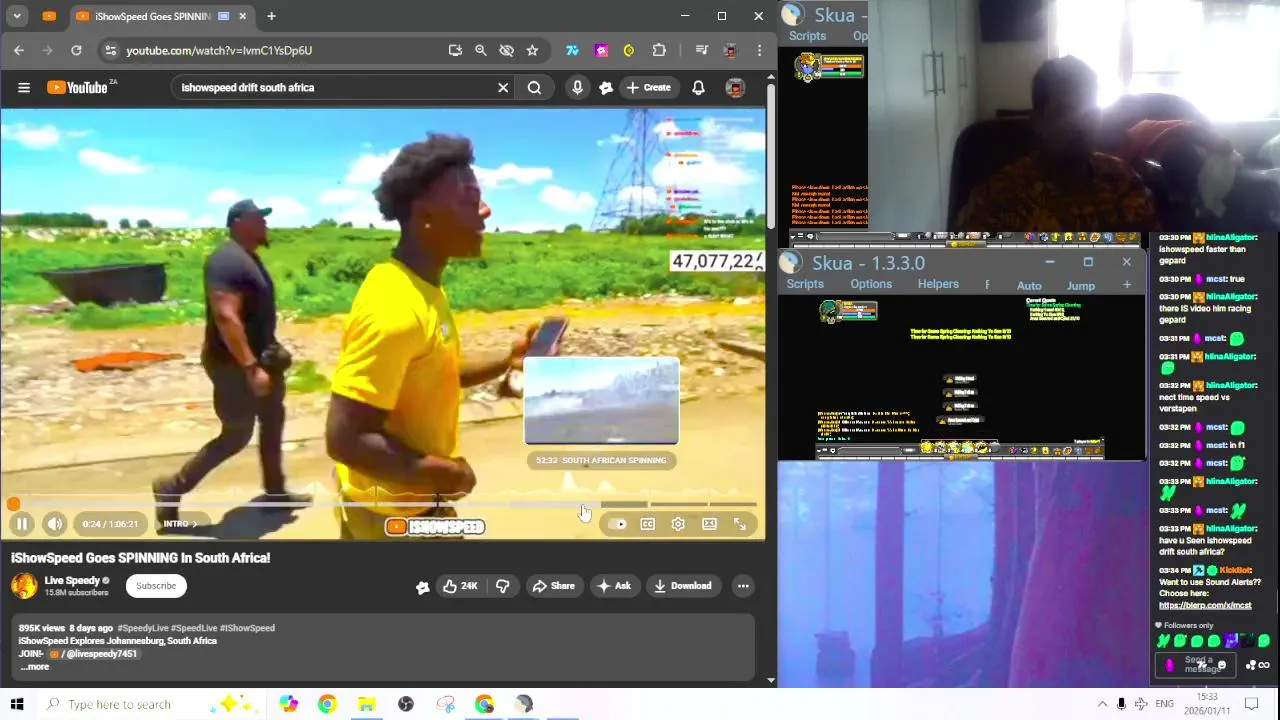Run the YouTube search magnifier button

coord(534,87)
